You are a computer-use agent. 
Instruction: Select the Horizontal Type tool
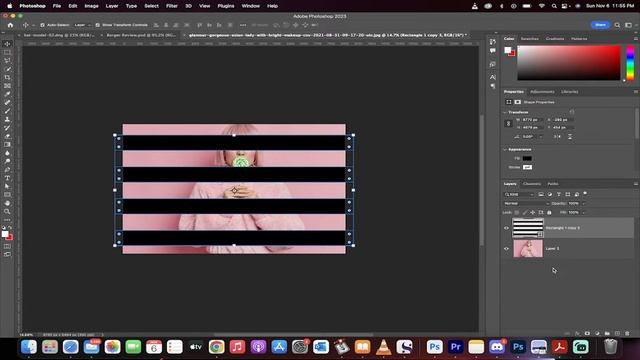click(x=7, y=178)
